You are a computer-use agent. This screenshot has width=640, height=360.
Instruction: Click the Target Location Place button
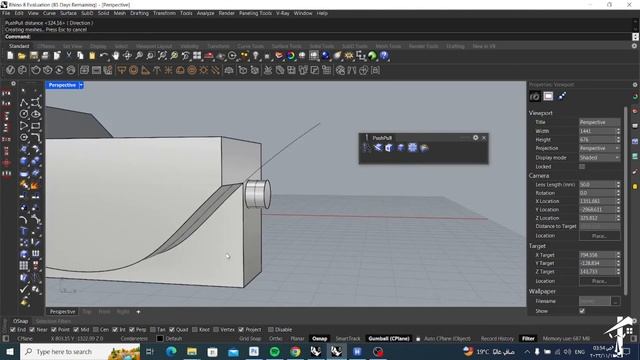coord(599,281)
